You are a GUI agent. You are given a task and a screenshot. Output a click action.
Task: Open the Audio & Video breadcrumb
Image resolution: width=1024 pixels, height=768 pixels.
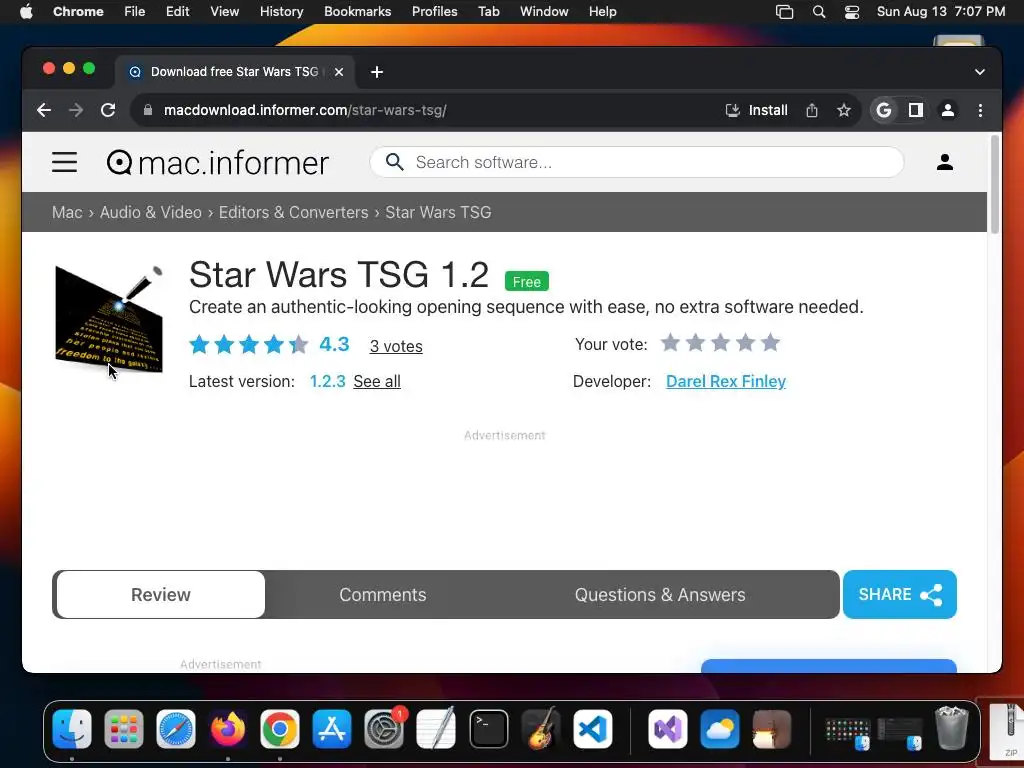[151, 212]
